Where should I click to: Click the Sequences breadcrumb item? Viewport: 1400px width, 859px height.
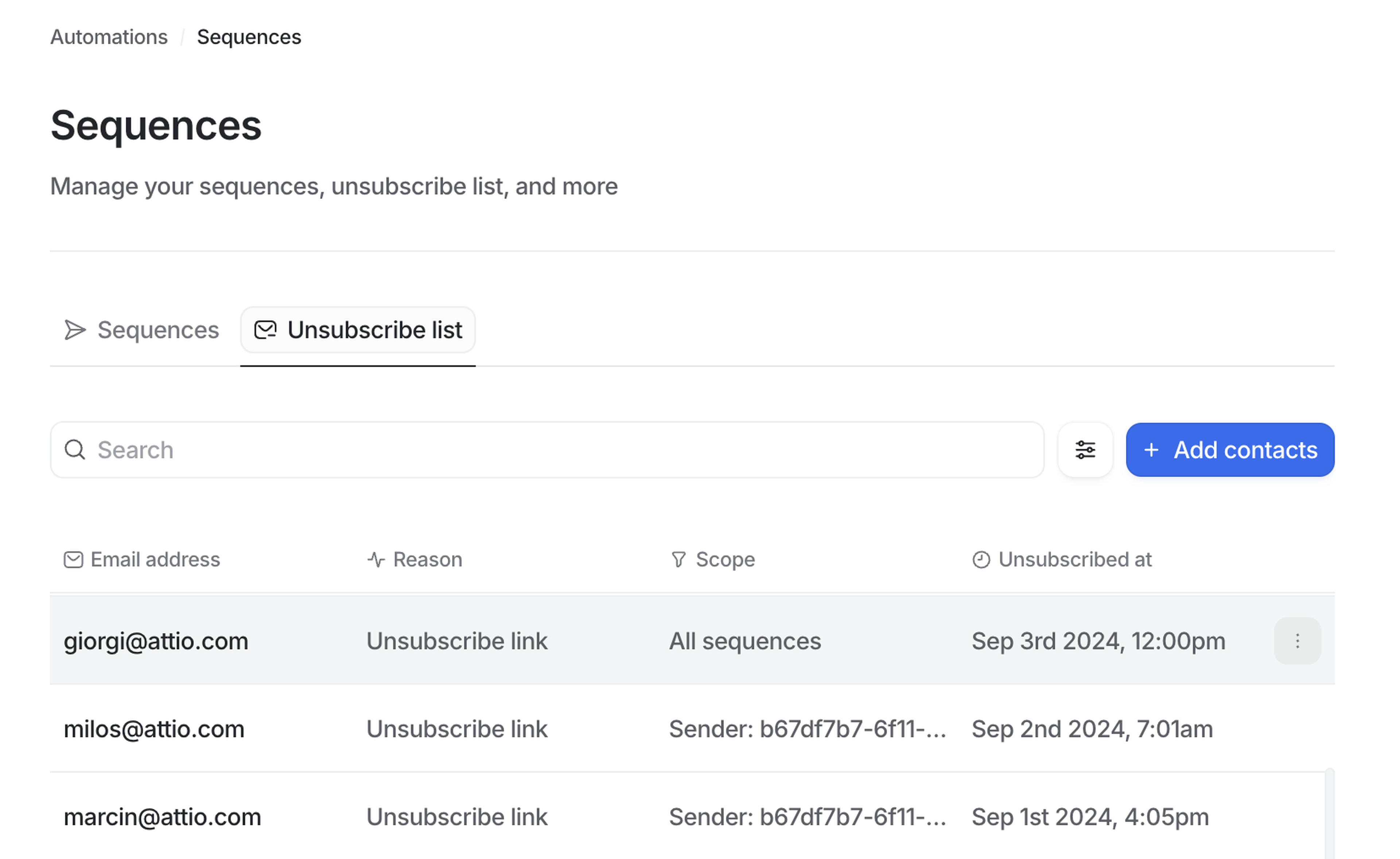coord(249,37)
